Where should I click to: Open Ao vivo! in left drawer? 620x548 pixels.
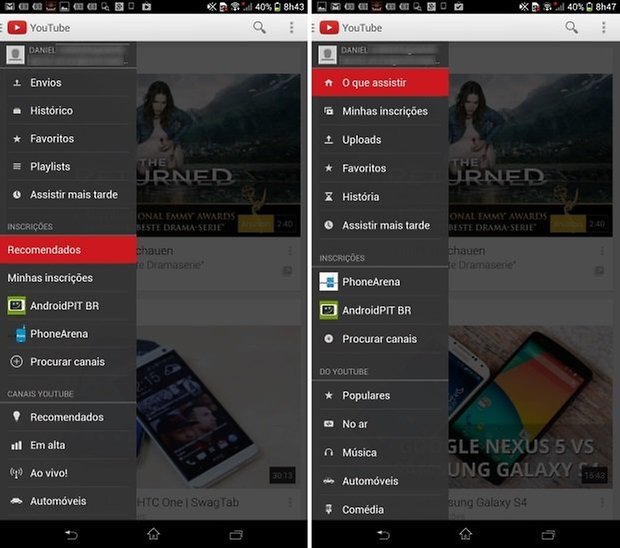pos(68,473)
